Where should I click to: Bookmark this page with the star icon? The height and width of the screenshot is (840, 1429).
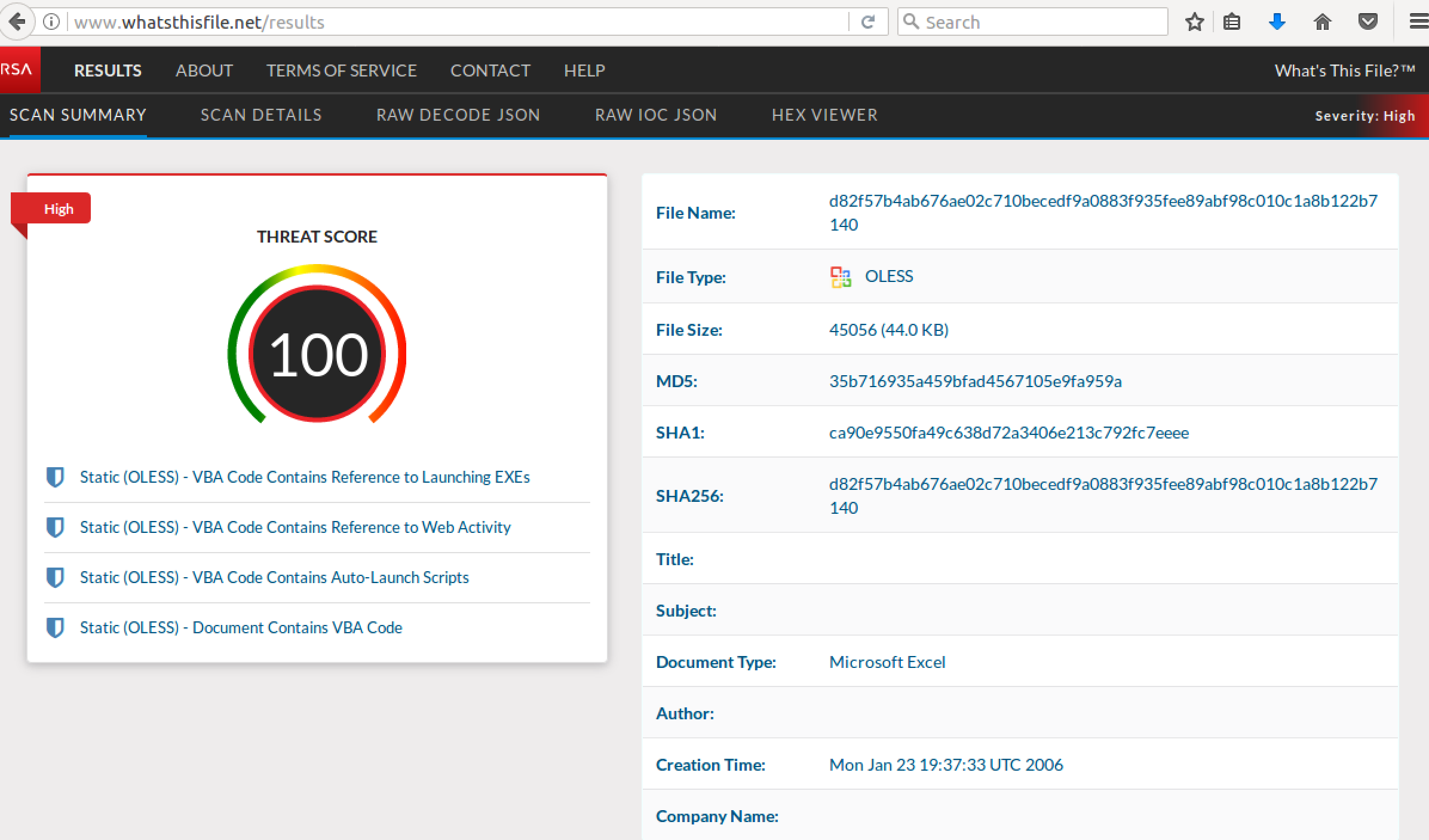pyautogui.click(x=1194, y=22)
